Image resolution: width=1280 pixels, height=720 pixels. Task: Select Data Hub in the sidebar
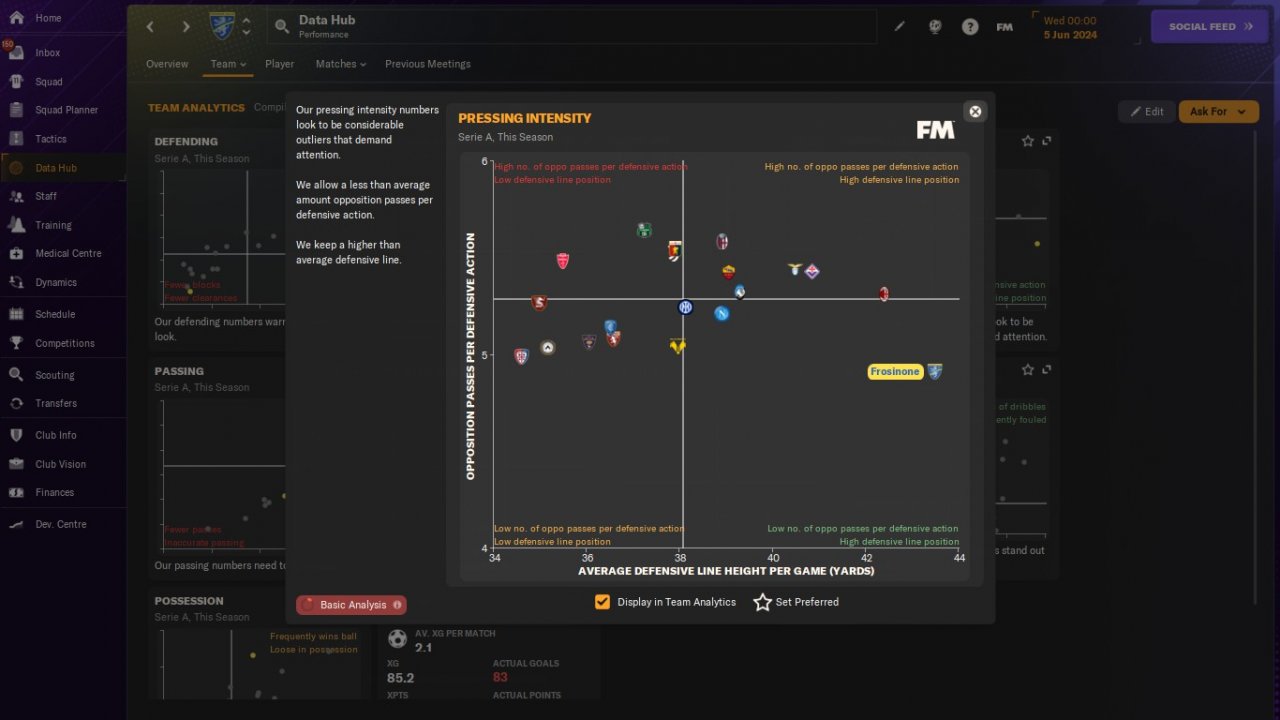(x=63, y=168)
